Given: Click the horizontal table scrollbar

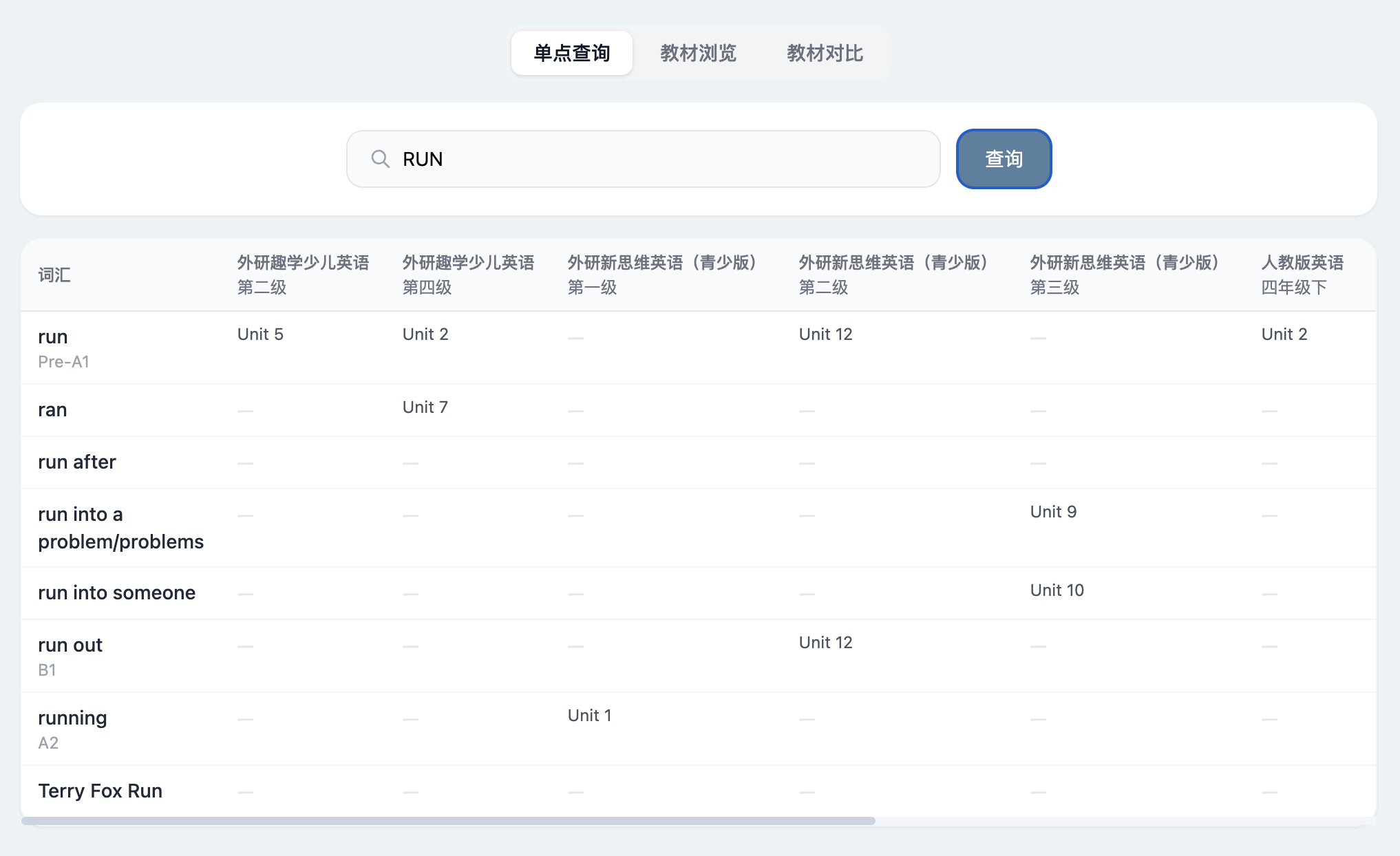Looking at the screenshot, I should [x=448, y=821].
